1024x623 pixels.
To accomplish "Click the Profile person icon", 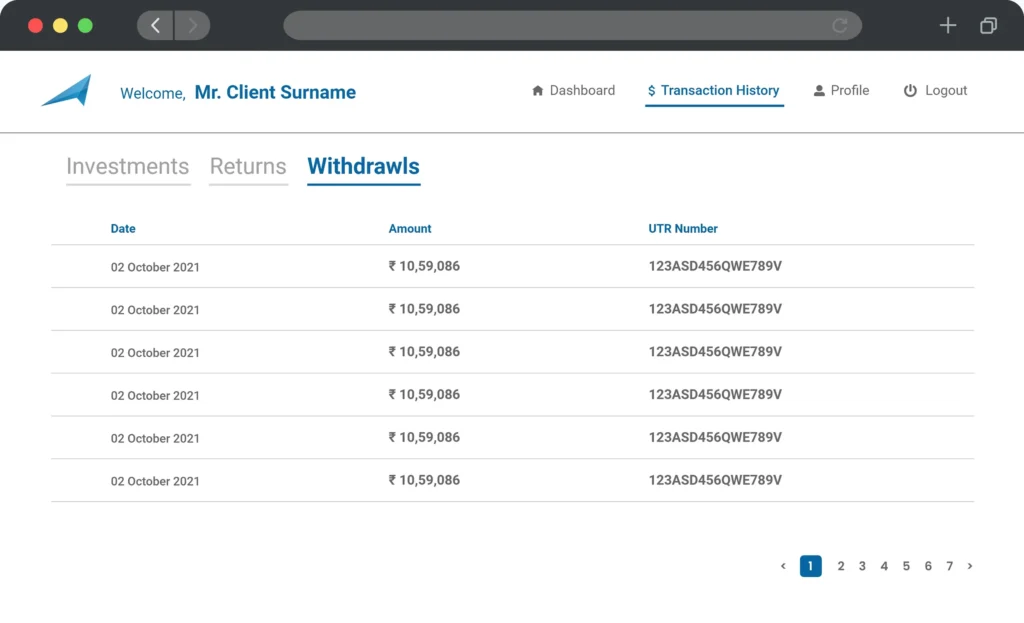I will coord(819,91).
